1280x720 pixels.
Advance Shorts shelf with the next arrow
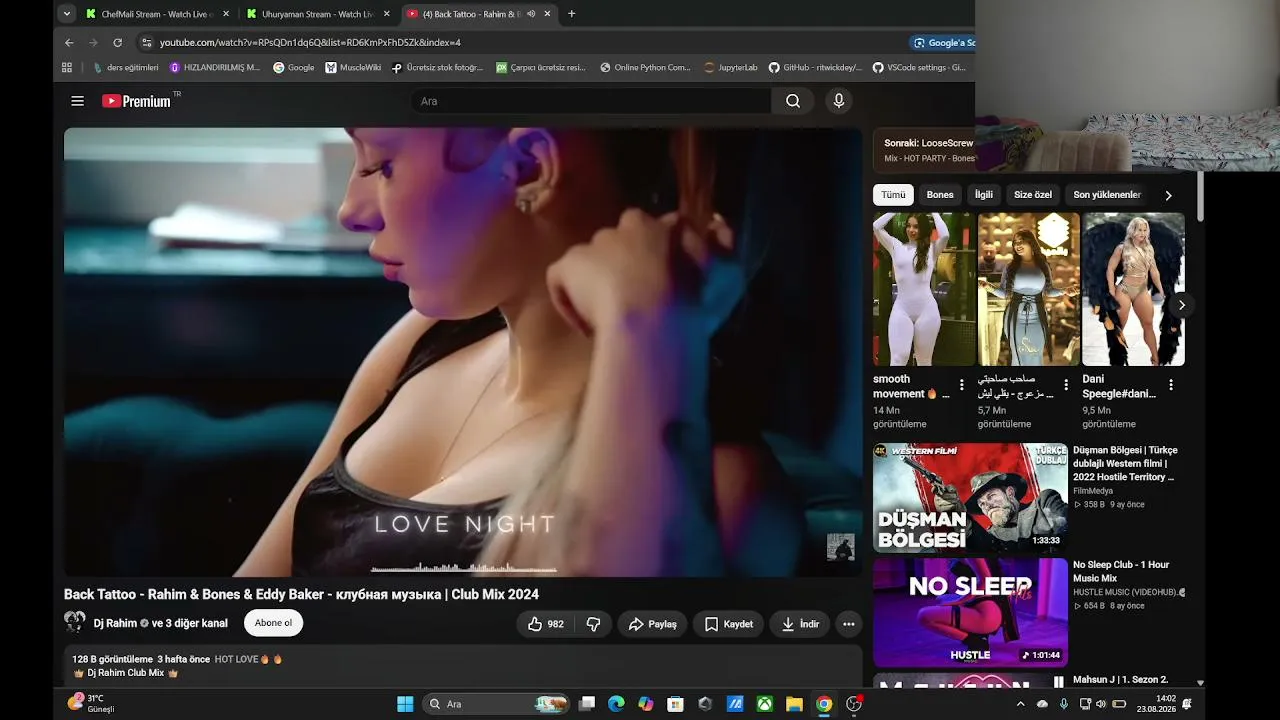coord(1182,305)
